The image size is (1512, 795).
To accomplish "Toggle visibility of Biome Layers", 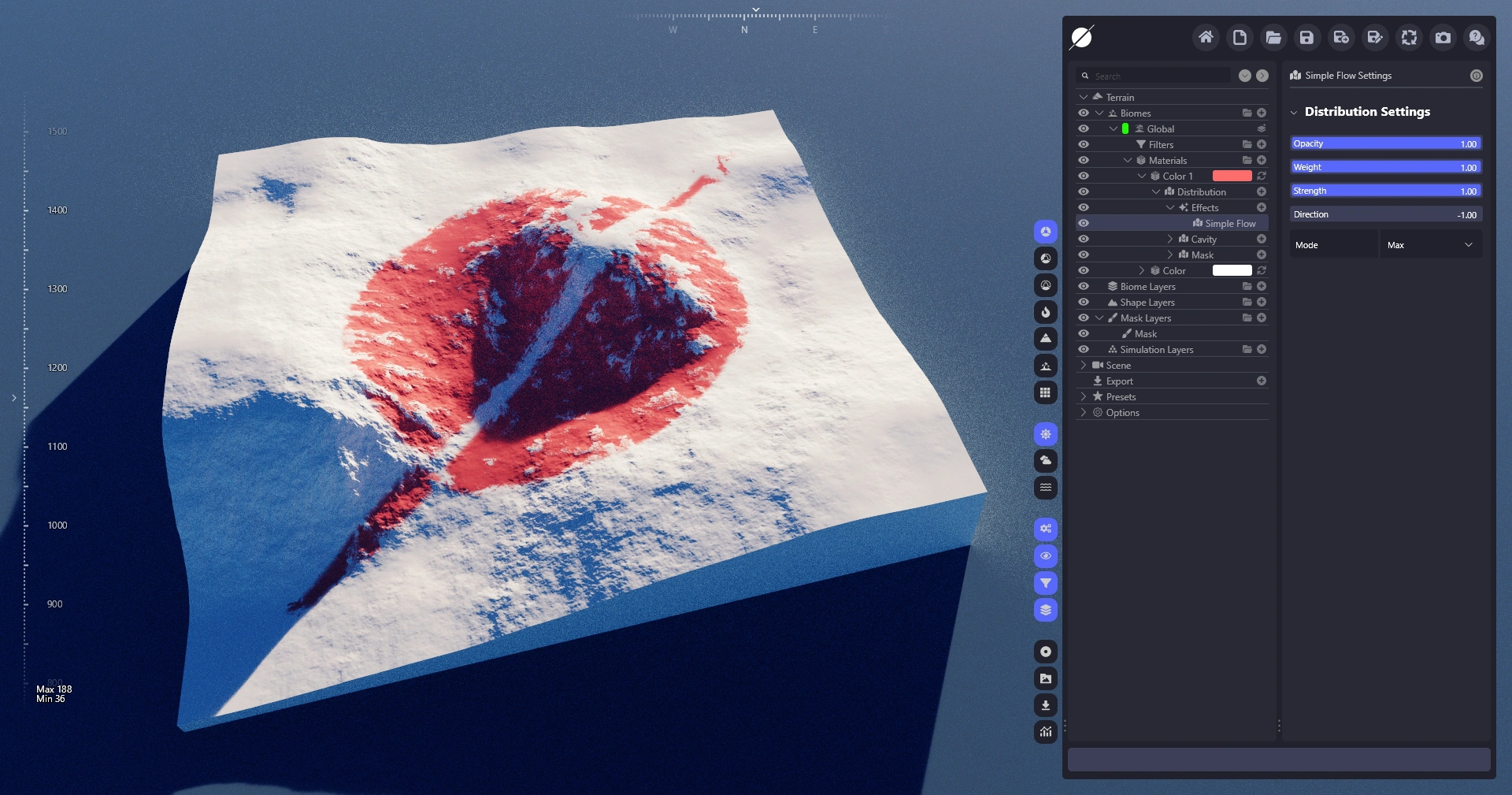I will pos(1084,286).
